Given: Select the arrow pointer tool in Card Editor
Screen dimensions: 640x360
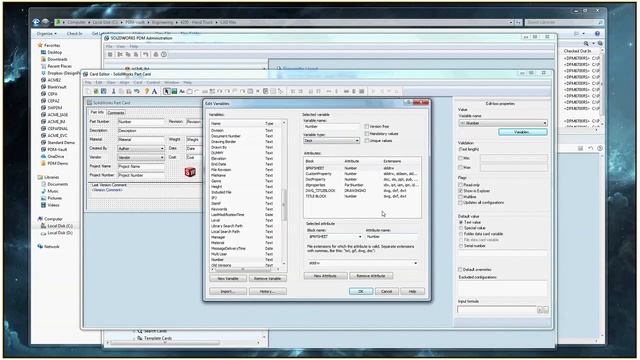Looking at the screenshot, I should (x=167, y=91).
